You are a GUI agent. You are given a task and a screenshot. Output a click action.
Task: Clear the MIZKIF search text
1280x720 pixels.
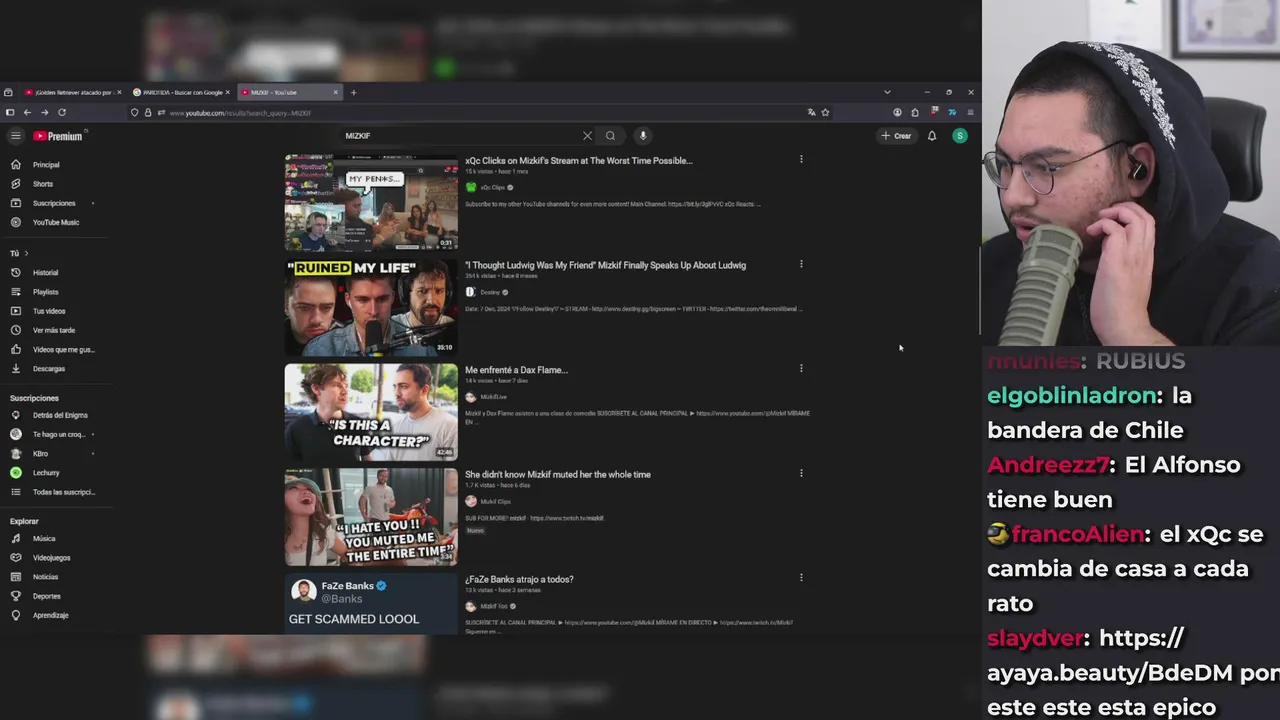pyautogui.click(x=587, y=136)
